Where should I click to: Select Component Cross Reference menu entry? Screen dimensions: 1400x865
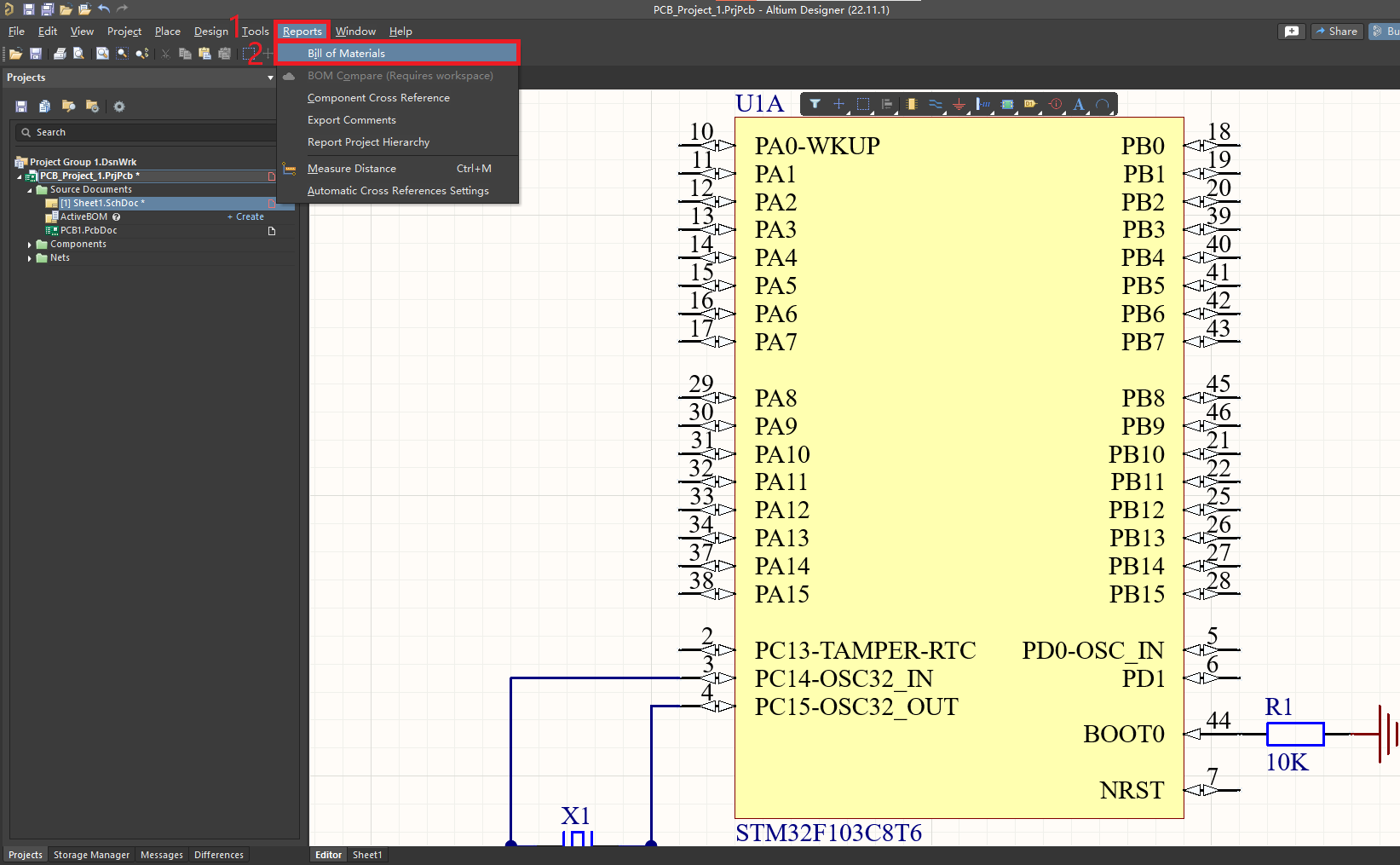coord(397,98)
